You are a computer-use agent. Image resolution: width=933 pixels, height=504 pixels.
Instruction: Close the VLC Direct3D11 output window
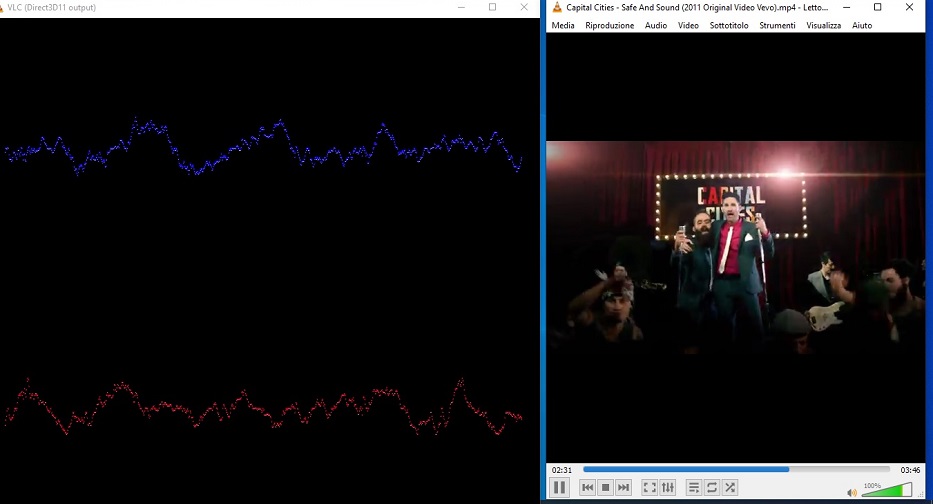(x=524, y=7)
